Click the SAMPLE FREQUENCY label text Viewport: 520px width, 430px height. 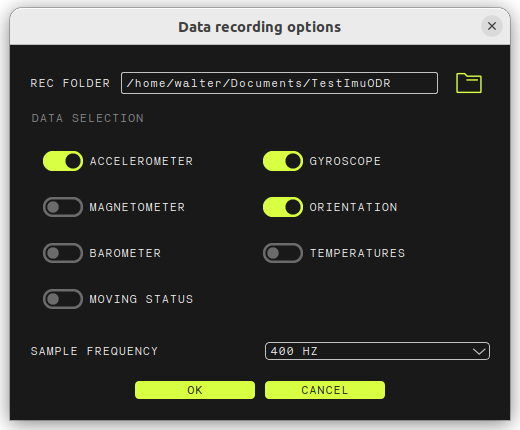tap(94, 351)
